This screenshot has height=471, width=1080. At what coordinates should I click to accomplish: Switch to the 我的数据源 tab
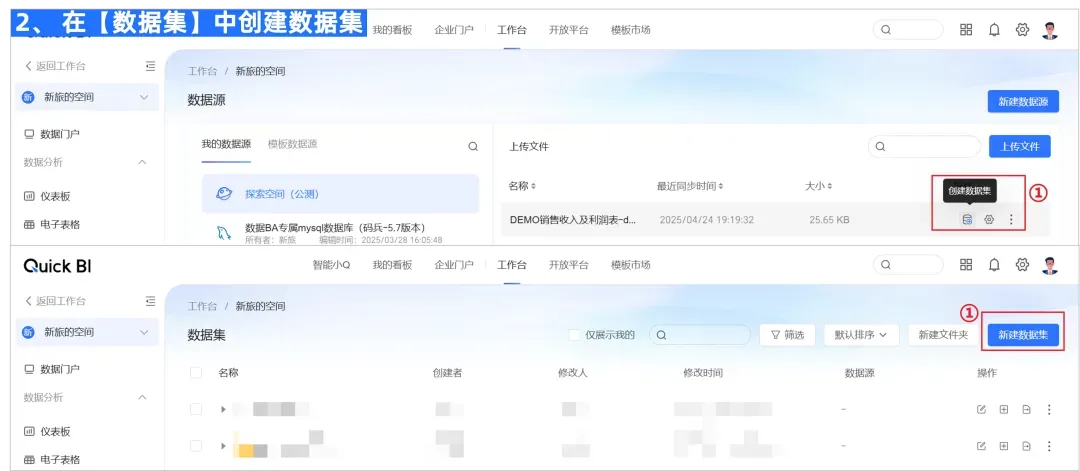226,145
